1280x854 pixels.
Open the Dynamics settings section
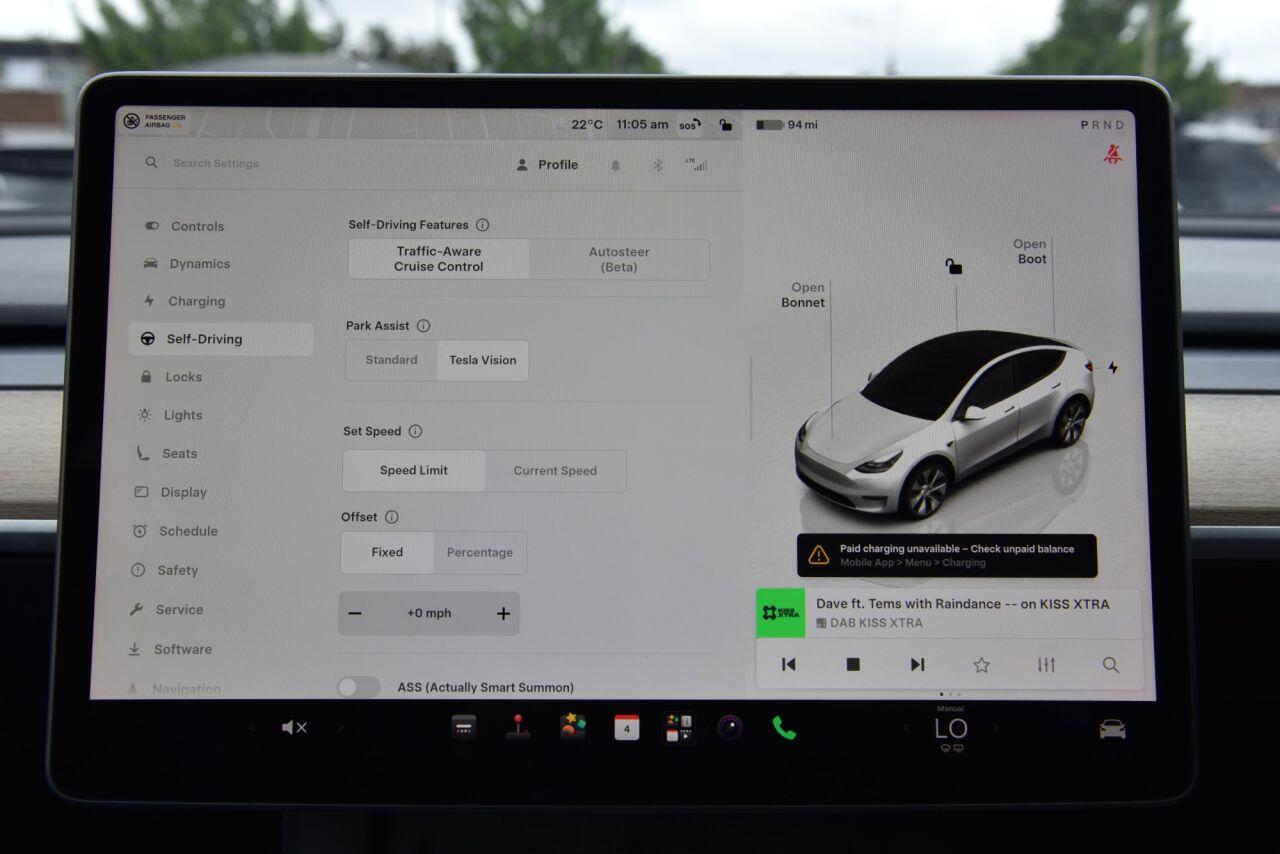(186, 264)
